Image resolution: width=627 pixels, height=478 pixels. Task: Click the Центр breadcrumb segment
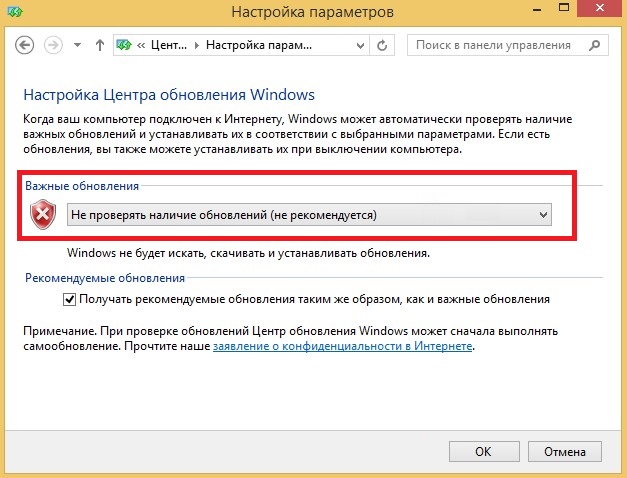click(169, 45)
